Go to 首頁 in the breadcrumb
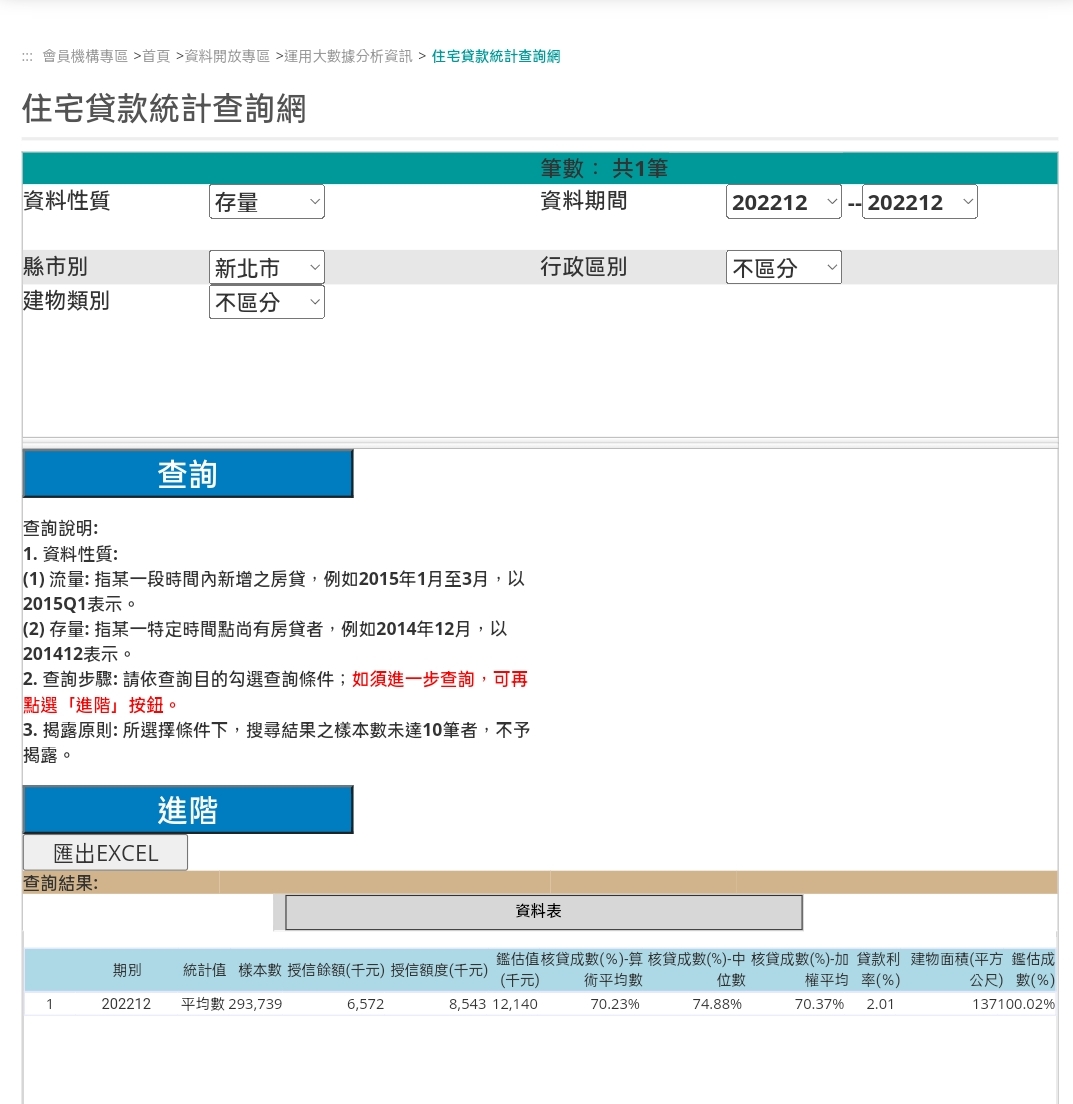1073x1104 pixels. point(156,56)
